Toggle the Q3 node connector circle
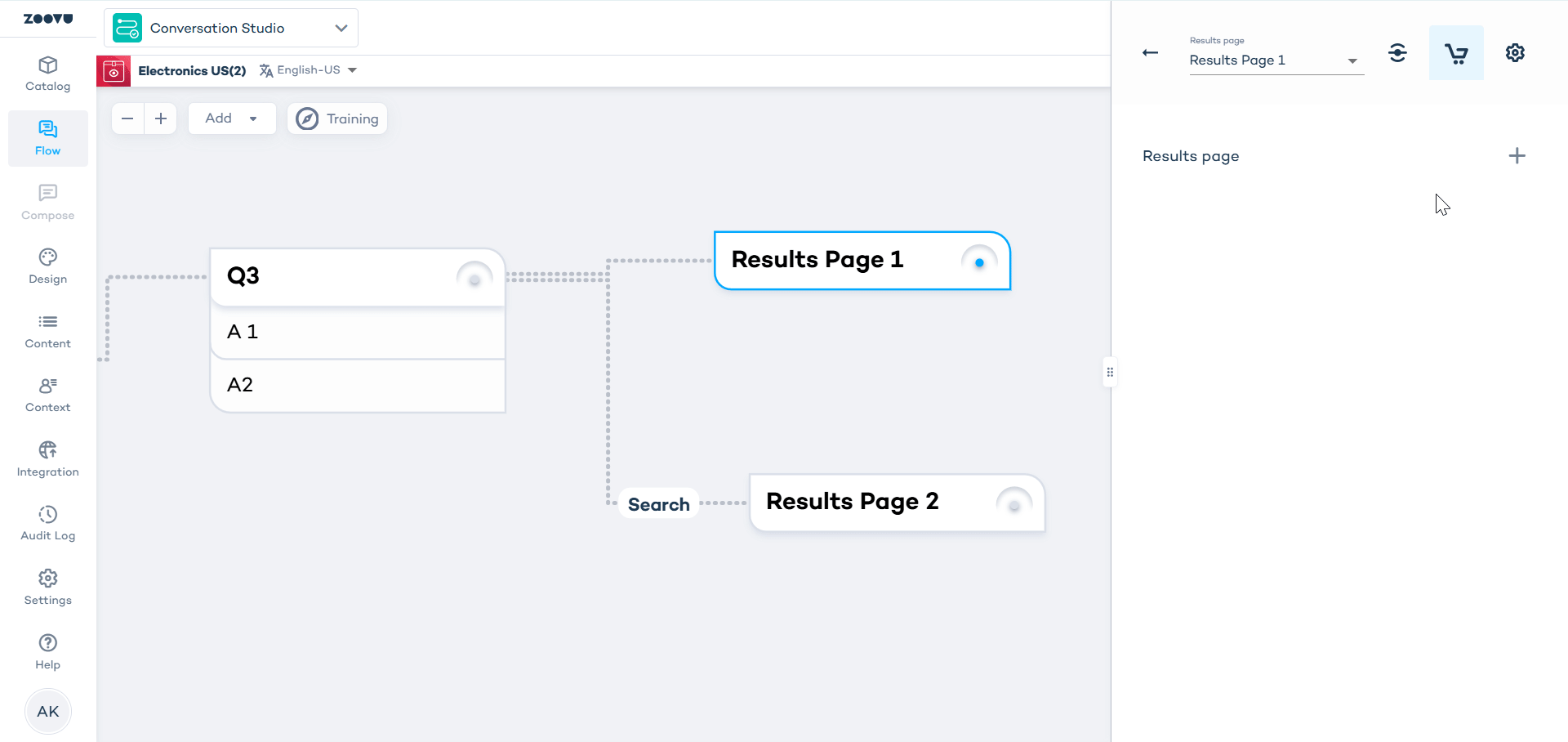This screenshot has height=742, width=1568. [474, 279]
